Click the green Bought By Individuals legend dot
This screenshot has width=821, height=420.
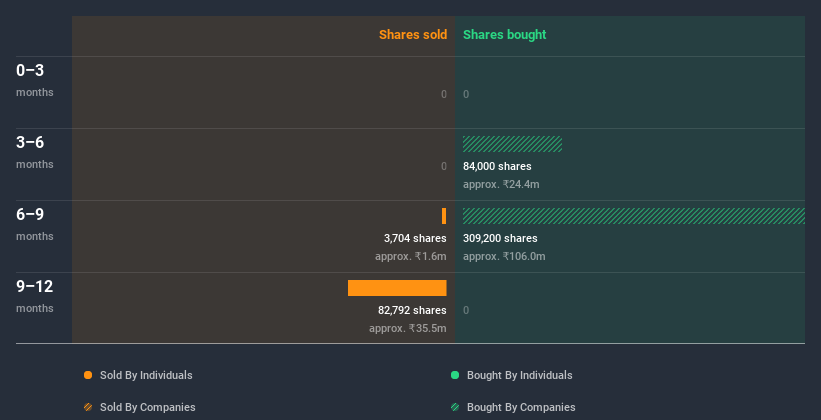455,375
